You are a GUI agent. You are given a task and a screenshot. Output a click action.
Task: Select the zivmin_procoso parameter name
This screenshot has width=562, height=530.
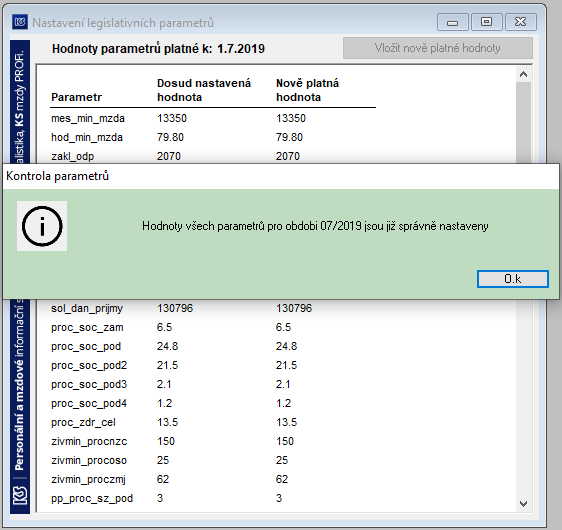89,460
